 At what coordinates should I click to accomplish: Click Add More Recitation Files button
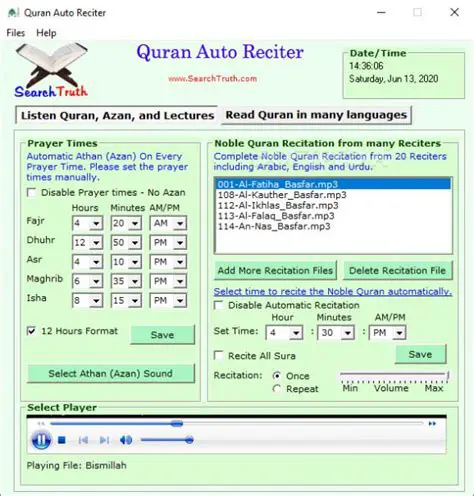[x=275, y=270]
